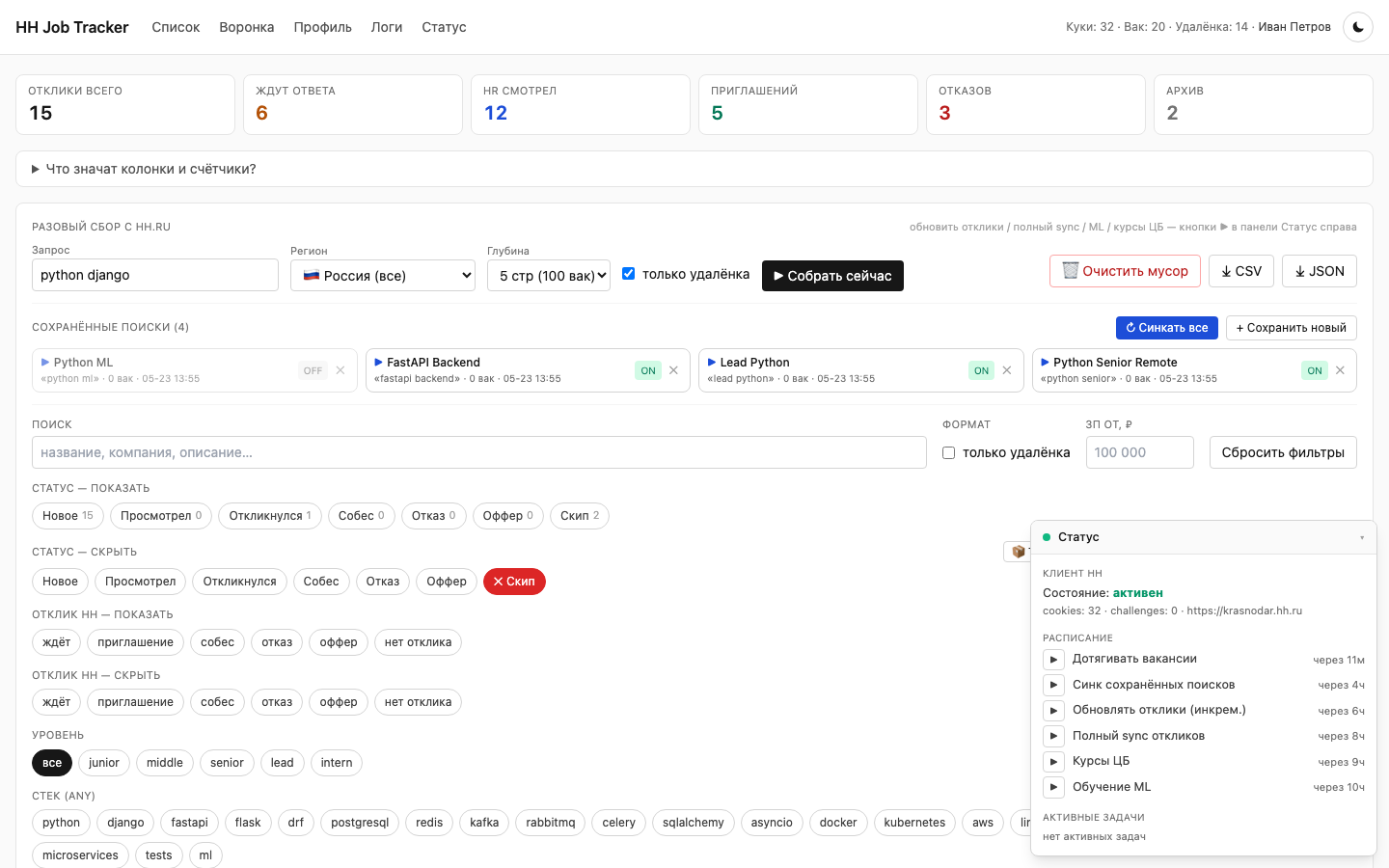Open the Логи nav item

[387, 27]
